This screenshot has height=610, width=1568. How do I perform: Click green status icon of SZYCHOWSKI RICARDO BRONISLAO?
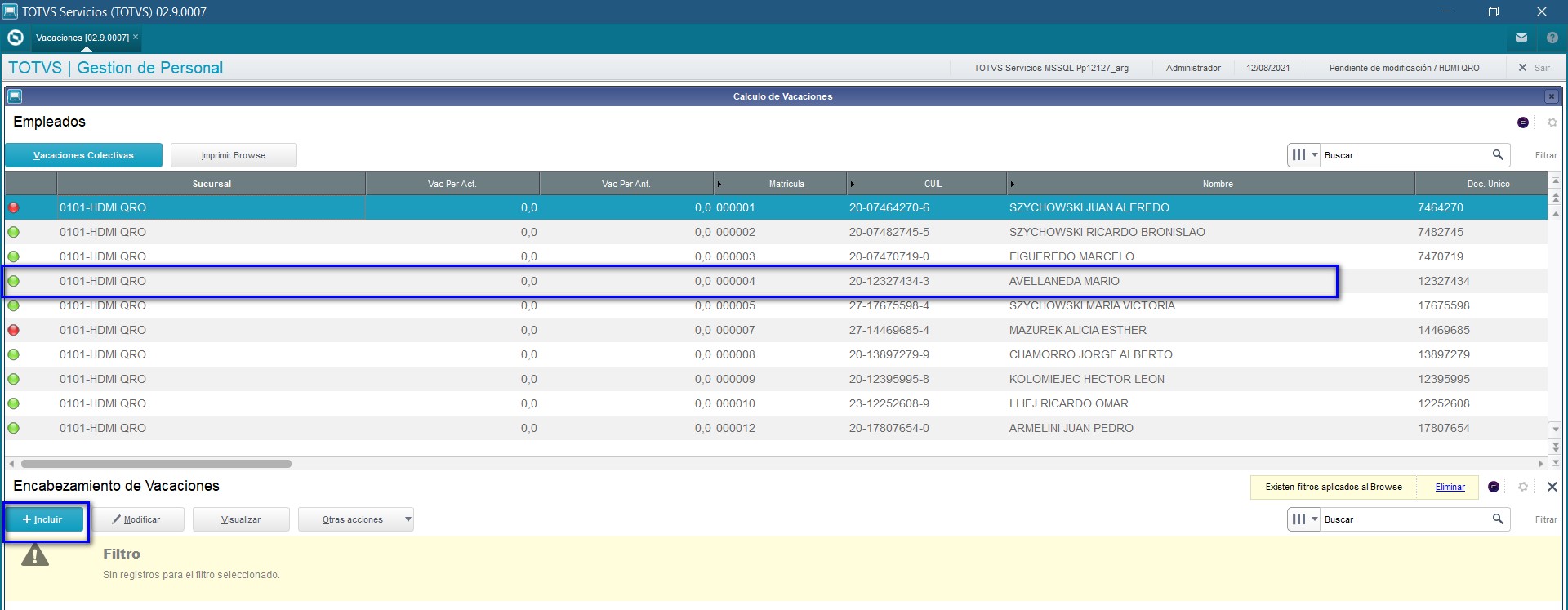pos(14,232)
